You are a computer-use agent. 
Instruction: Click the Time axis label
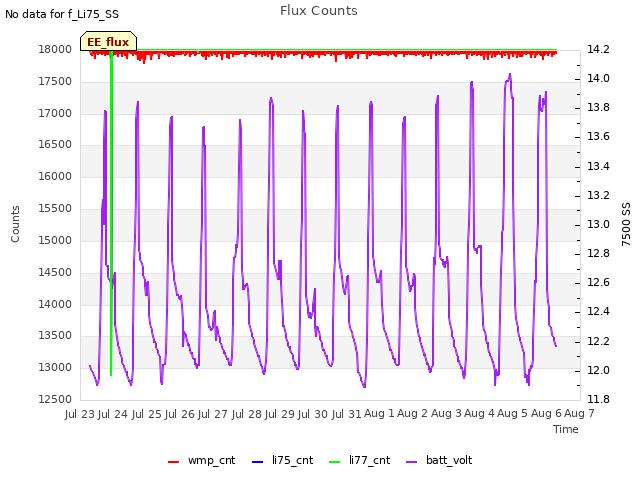coord(566,429)
